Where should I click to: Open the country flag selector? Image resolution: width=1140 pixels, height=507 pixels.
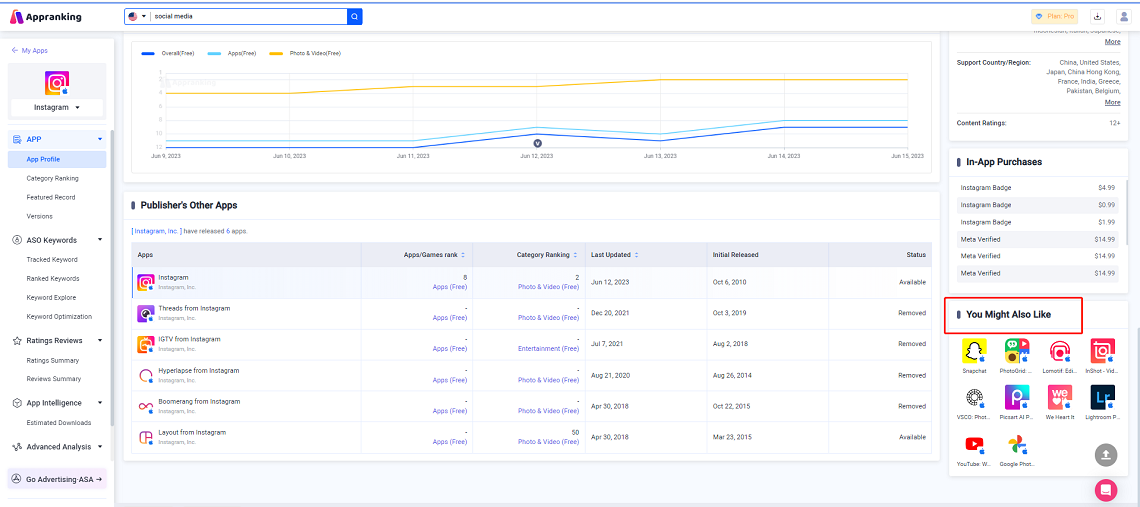pos(137,16)
